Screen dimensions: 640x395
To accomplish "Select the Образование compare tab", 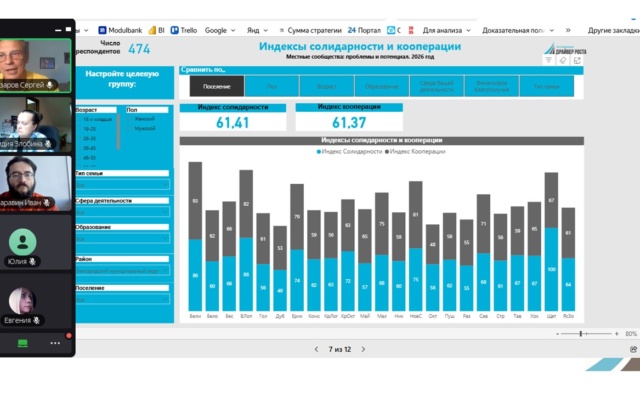I will [x=382, y=86].
